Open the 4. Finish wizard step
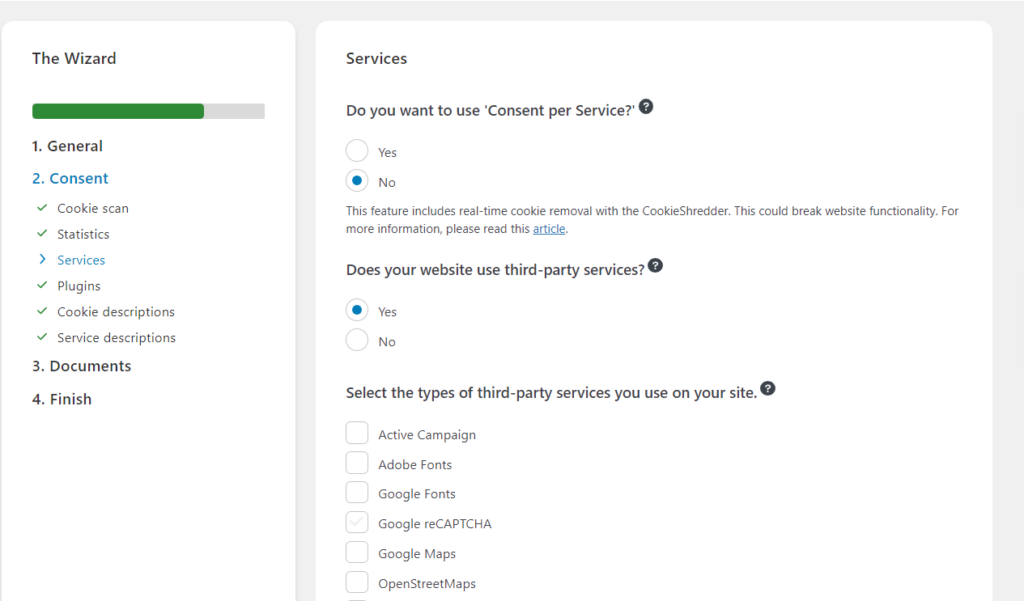Viewport: 1024px width, 601px height. 61,399
